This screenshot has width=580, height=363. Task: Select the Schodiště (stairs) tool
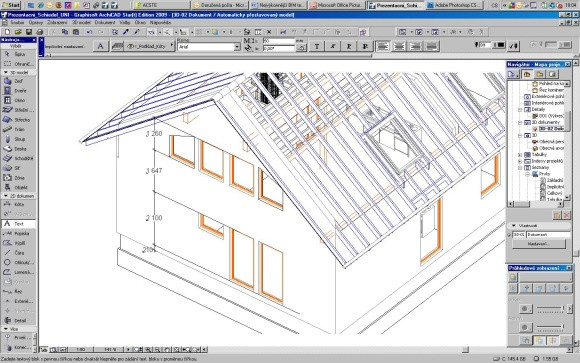pyautogui.click(x=18, y=158)
